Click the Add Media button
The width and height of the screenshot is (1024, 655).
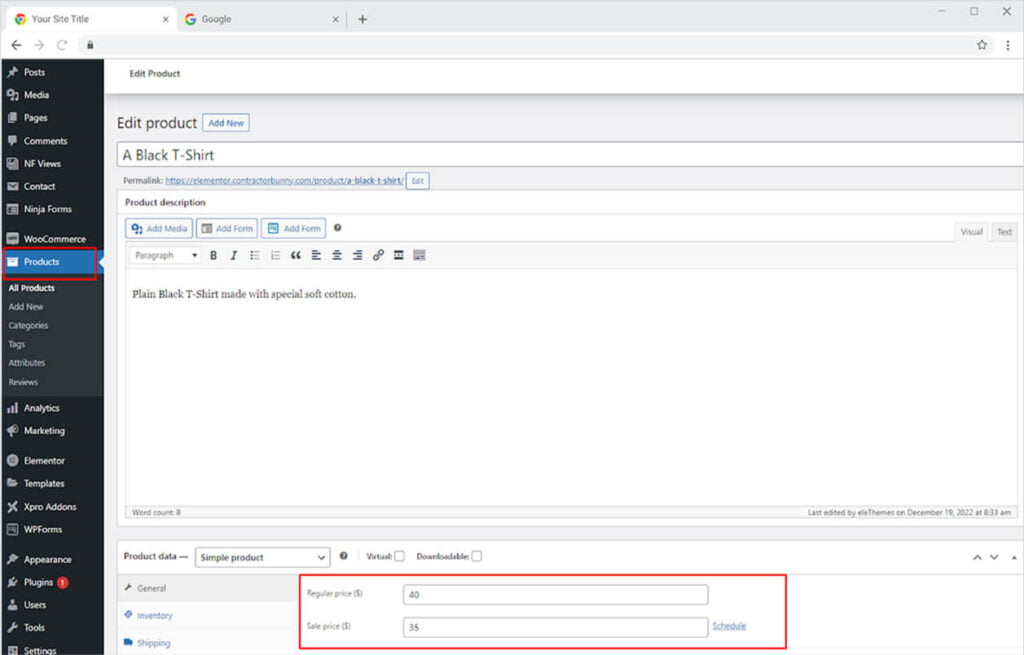pyautogui.click(x=159, y=229)
